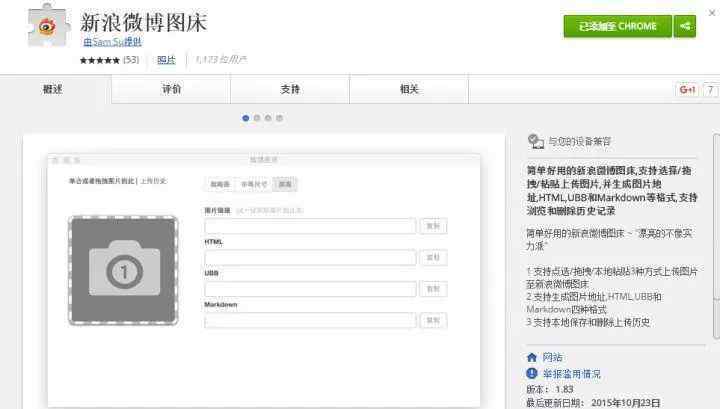Viewport: 720px width, 409px height.
Task: Open the Sam Su developer link
Action: [112, 42]
